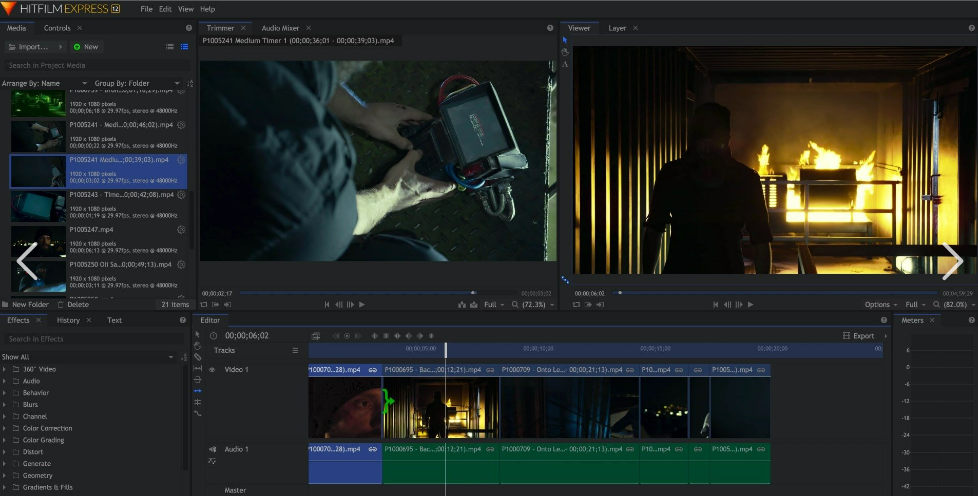Click the Trimmer insert clip icon

462,304
